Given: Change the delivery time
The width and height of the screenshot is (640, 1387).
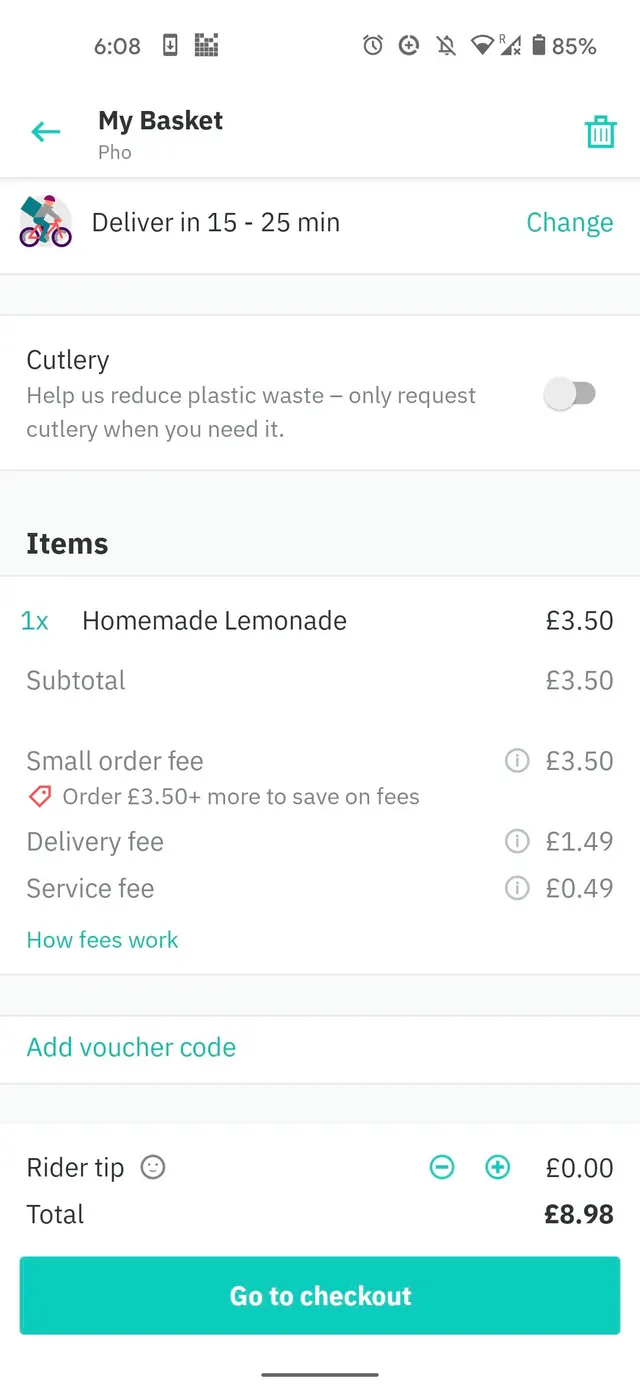Looking at the screenshot, I should [570, 222].
